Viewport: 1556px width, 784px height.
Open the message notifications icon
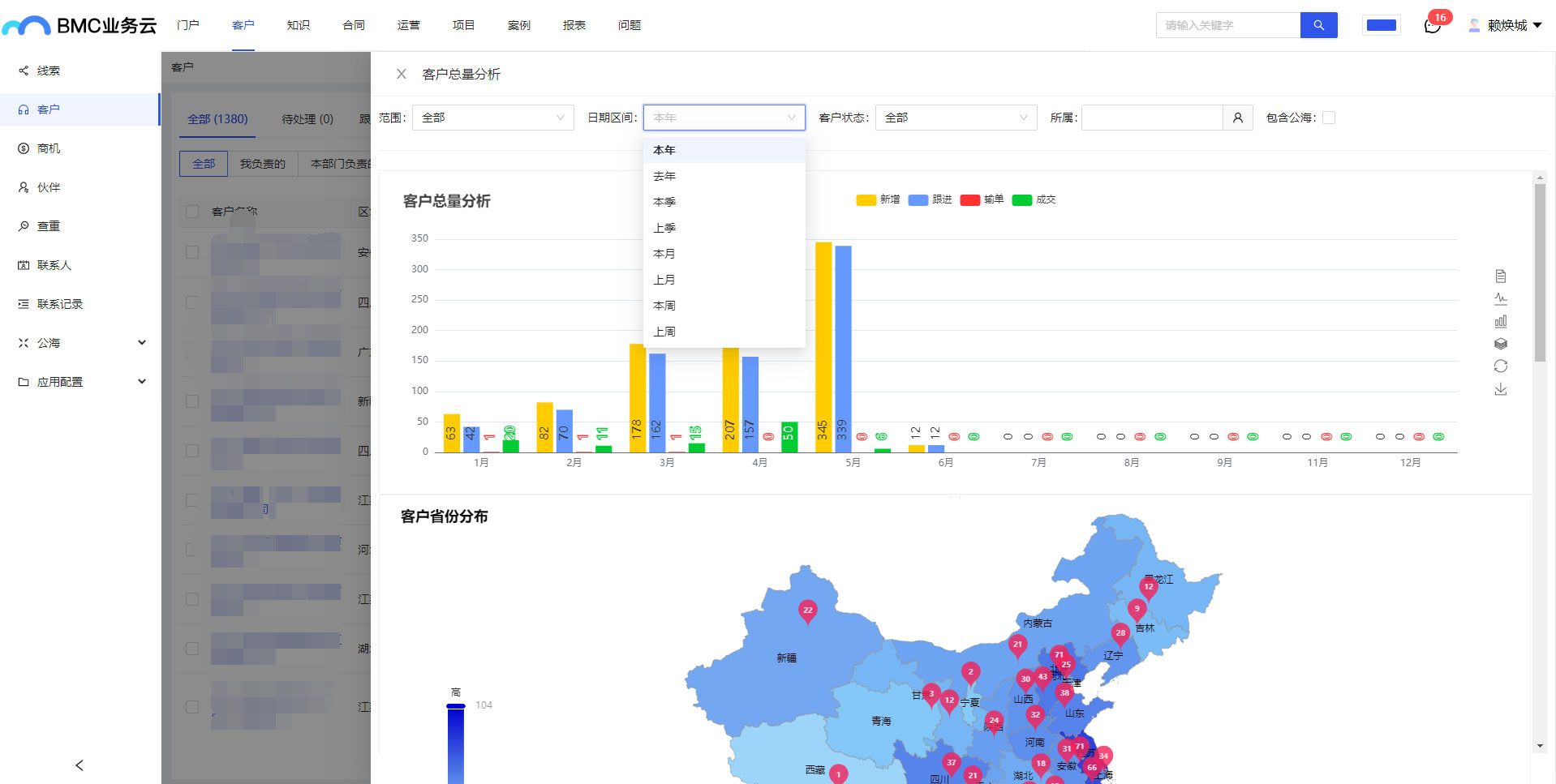pyautogui.click(x=1433, y=25)
